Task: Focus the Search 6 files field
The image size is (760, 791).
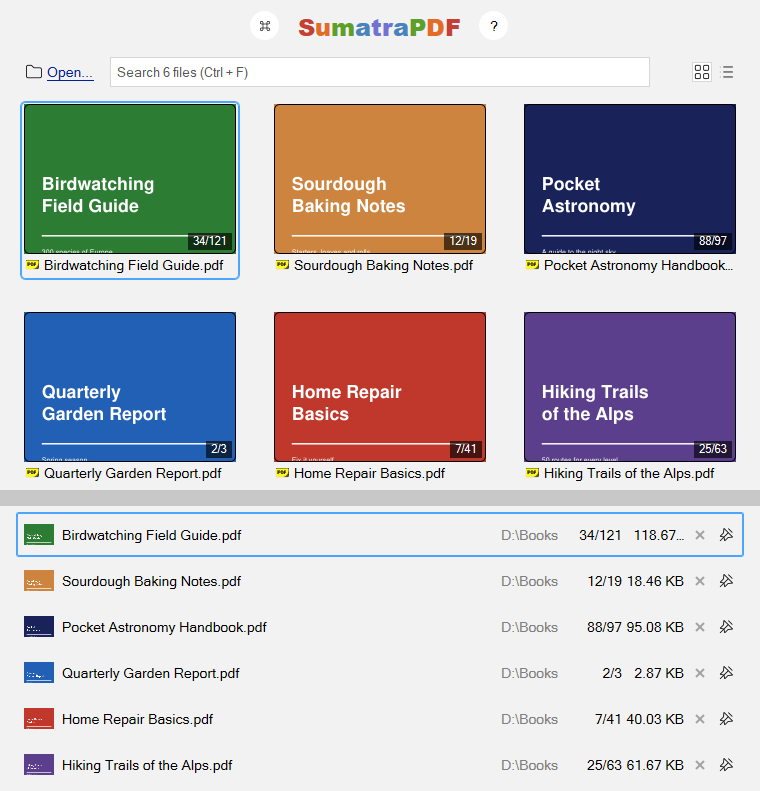Action: [x=380, y=72]
